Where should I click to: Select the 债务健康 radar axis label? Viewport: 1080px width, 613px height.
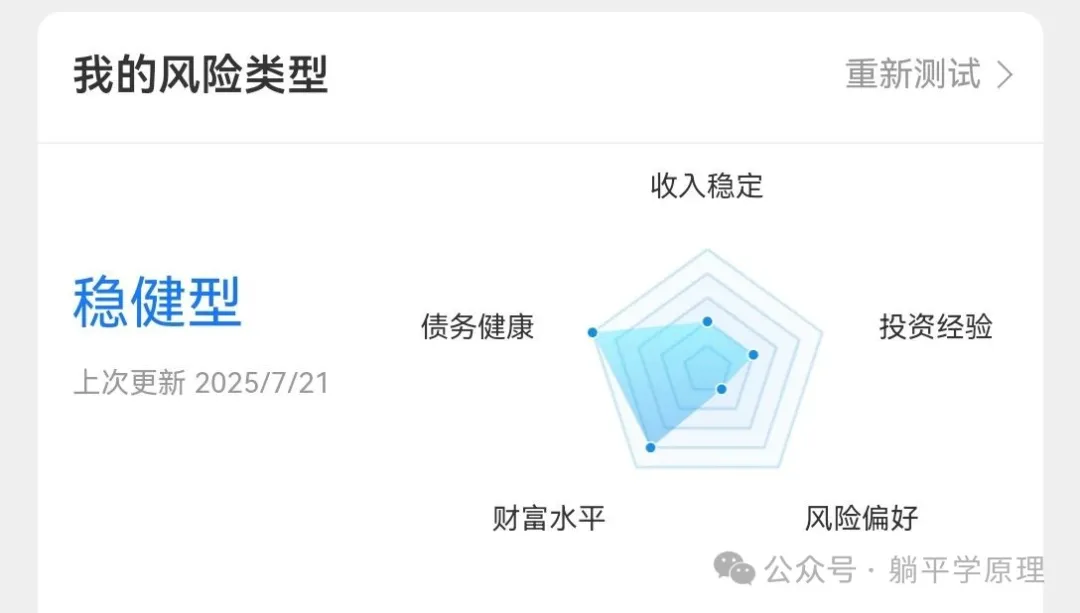click(x=477, y=326)
